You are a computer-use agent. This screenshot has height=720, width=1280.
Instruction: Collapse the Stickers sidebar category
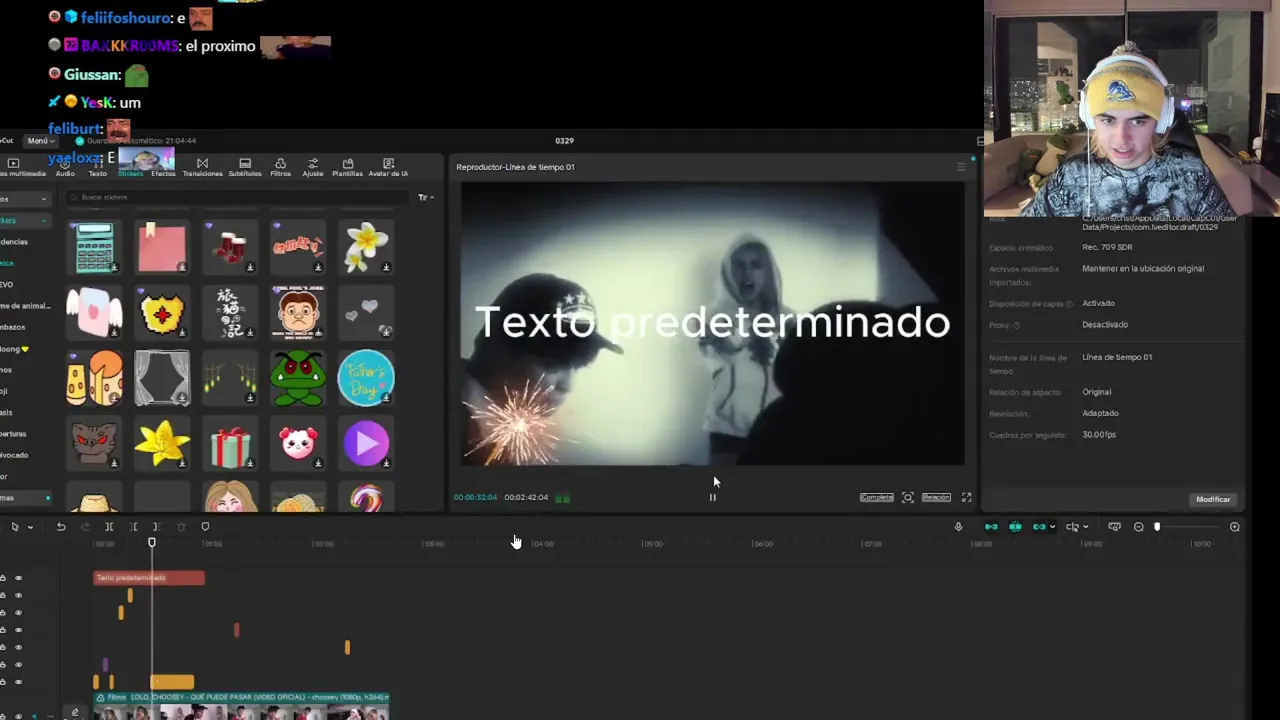coord(43,220)
